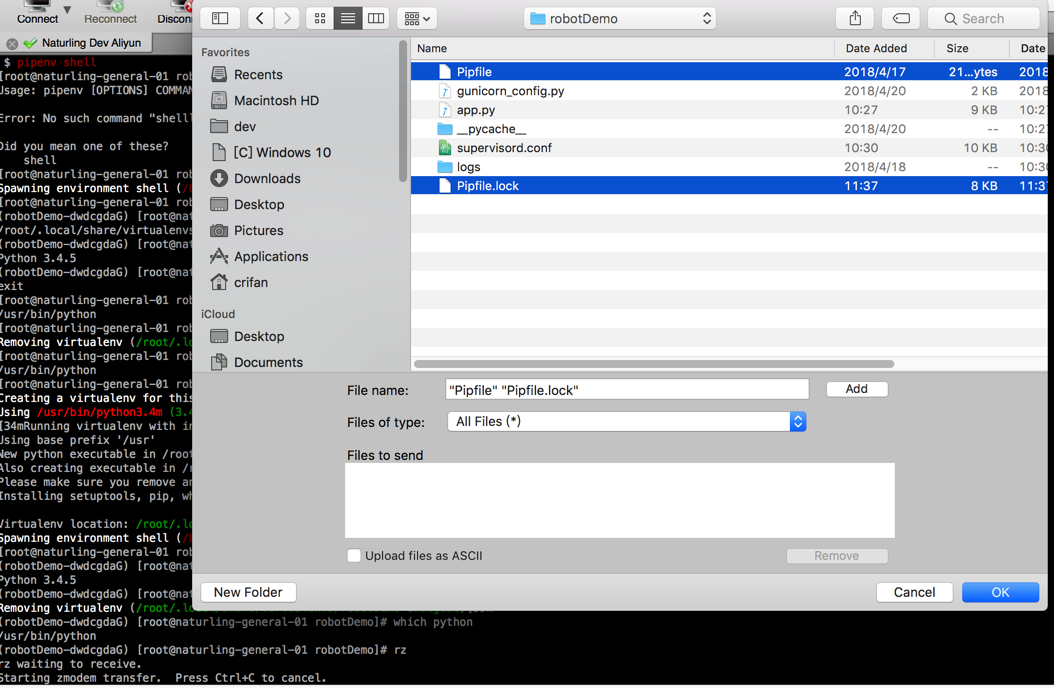
Task: Open the Files of type dropdown
Action: pos(626,421)
